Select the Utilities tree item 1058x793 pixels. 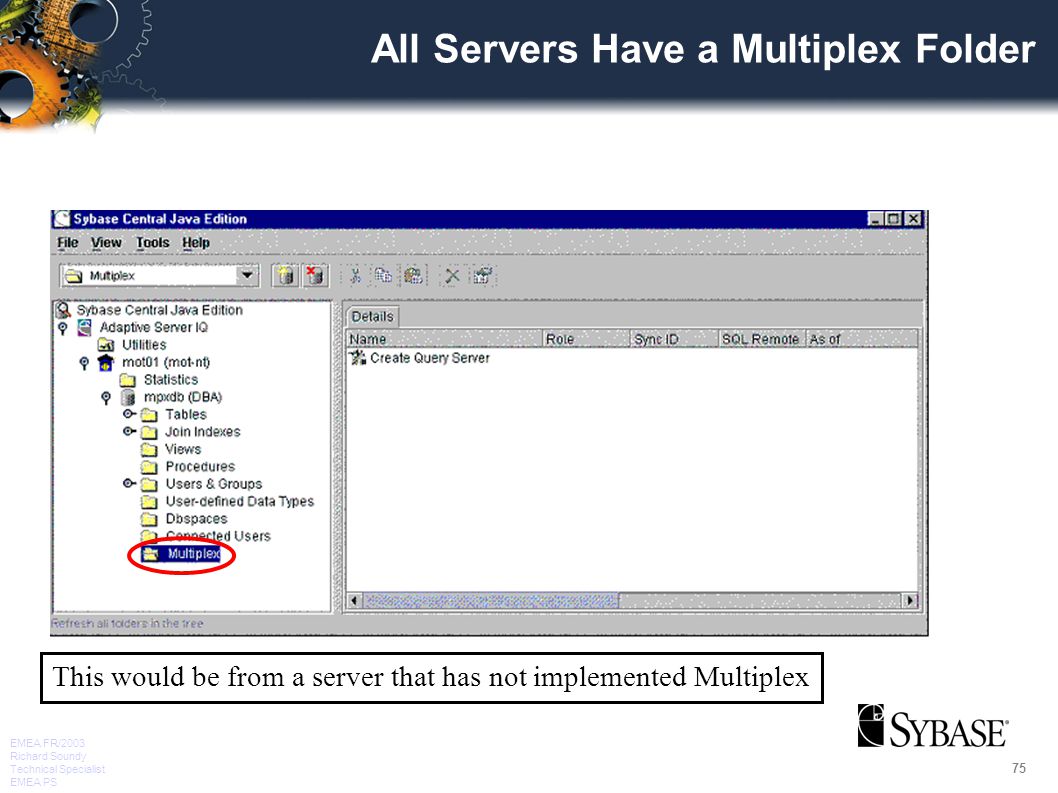coord(144,345)
